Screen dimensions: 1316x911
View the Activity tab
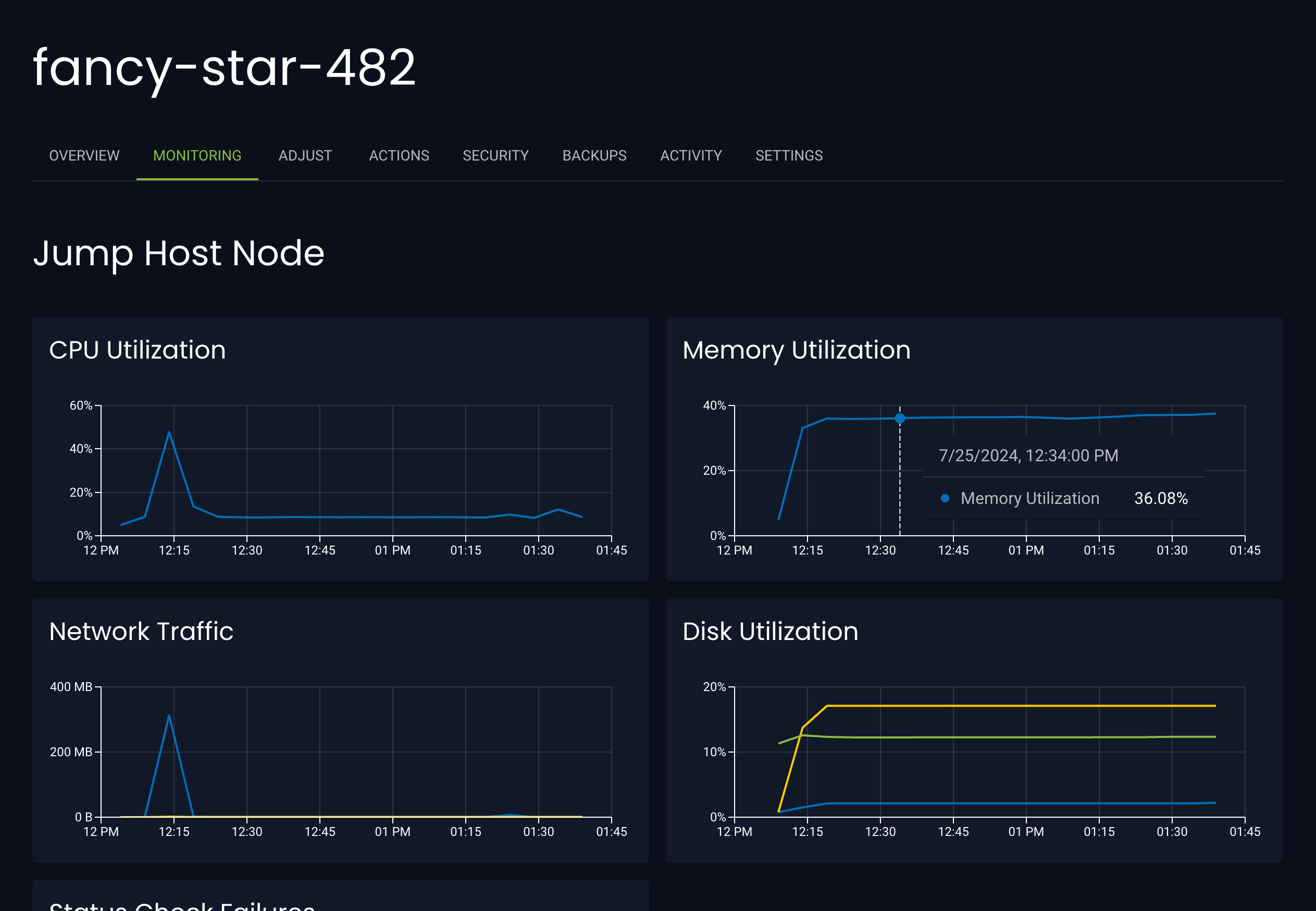(x=690, y=155)
